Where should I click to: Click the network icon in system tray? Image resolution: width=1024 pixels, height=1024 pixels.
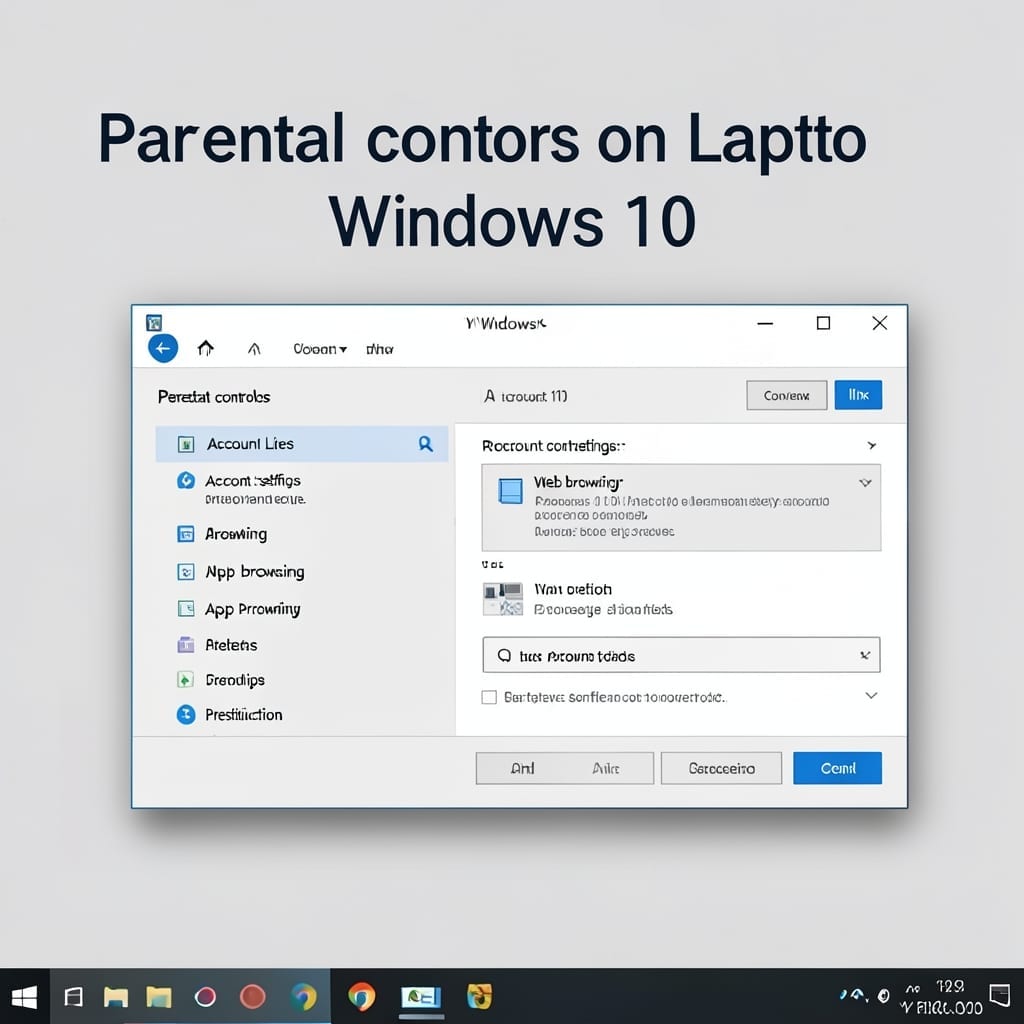pyautogui.click(x=856, y=995)
